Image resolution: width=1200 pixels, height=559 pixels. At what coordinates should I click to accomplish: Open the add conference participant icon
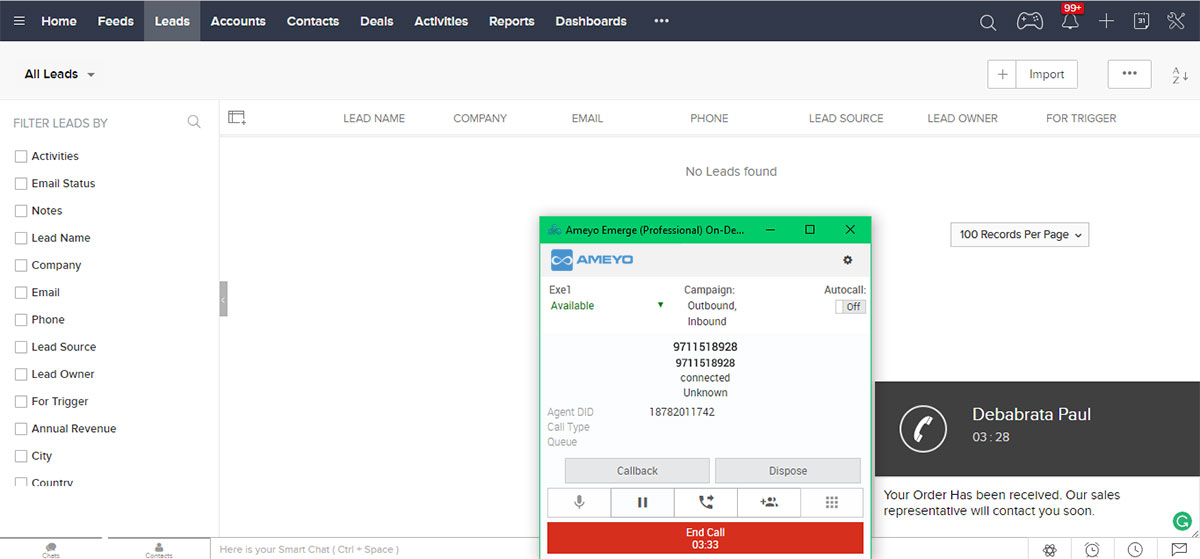769,502
